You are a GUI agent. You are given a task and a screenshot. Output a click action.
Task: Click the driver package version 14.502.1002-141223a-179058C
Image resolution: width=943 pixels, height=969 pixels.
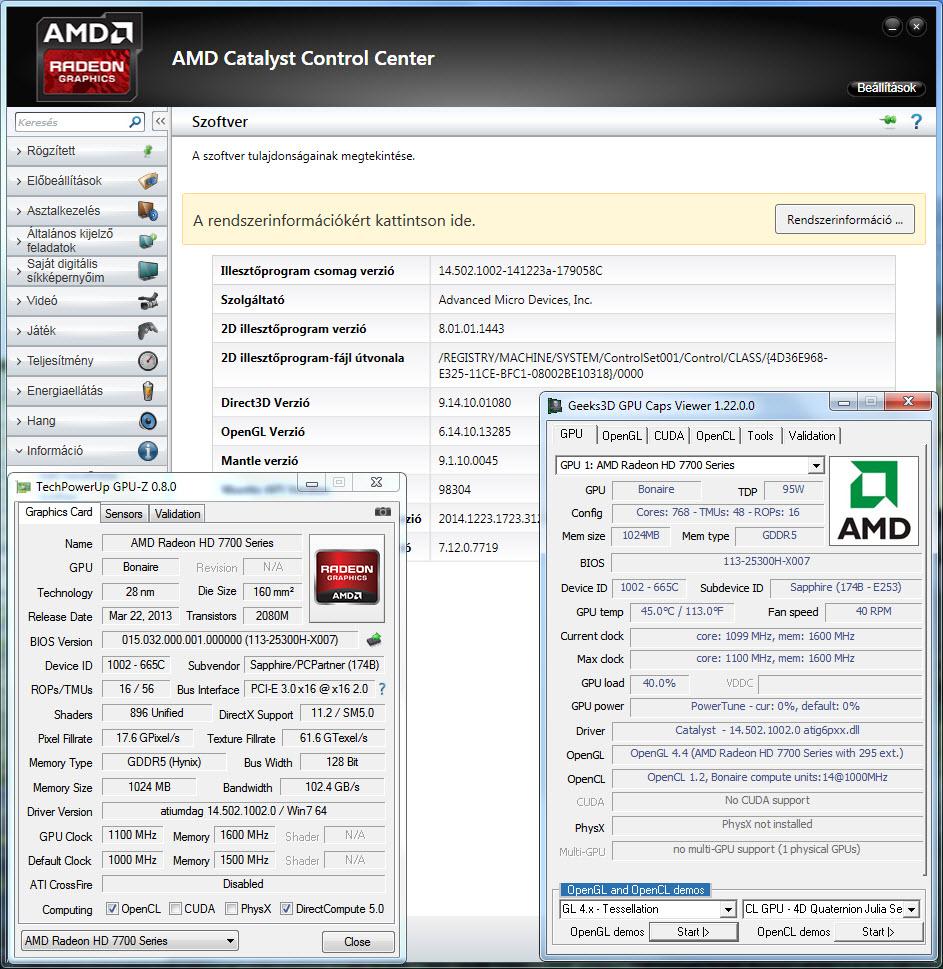click(520, 271)
